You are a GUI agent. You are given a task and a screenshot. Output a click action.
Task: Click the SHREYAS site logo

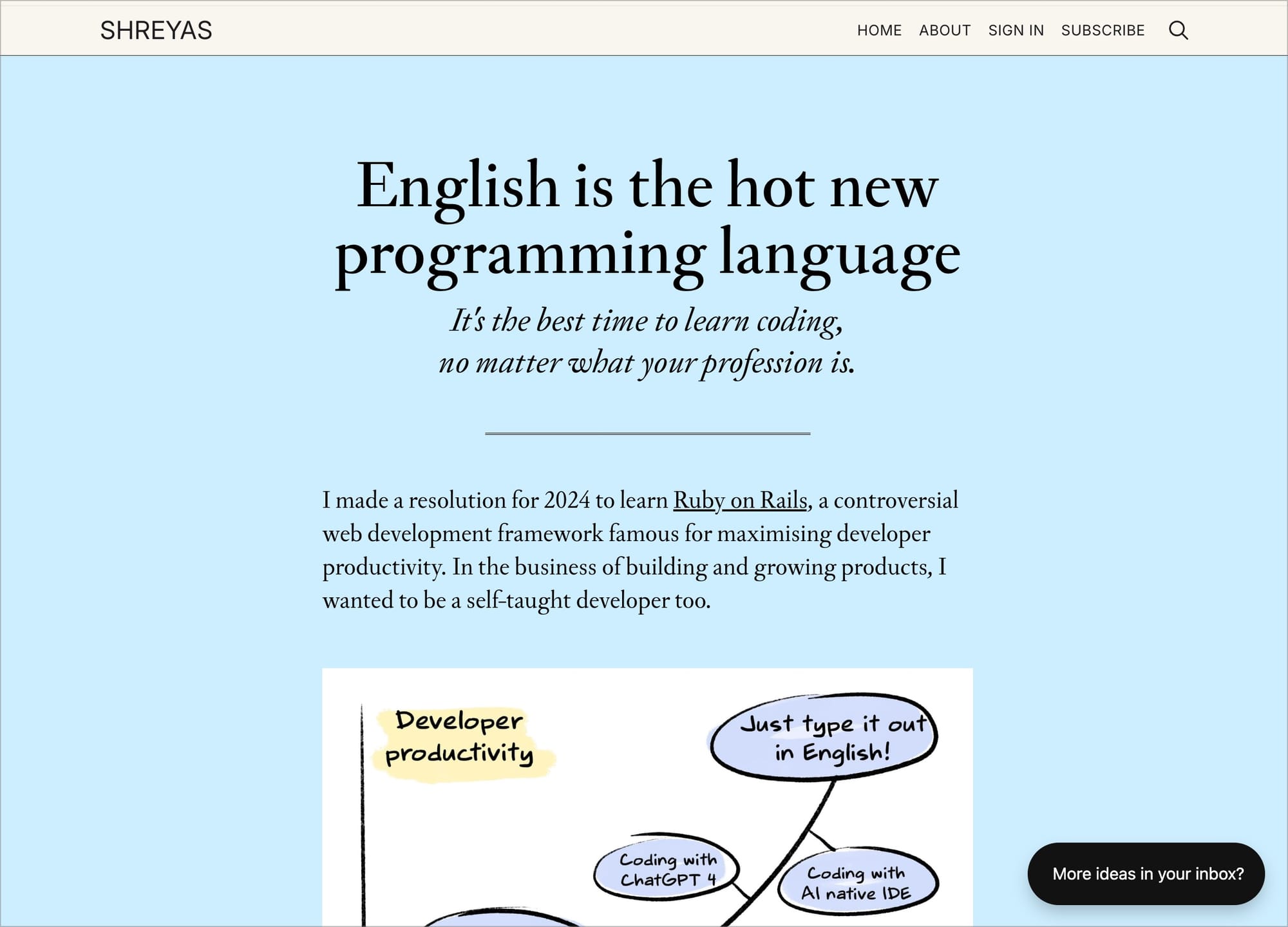pos(156,30)
